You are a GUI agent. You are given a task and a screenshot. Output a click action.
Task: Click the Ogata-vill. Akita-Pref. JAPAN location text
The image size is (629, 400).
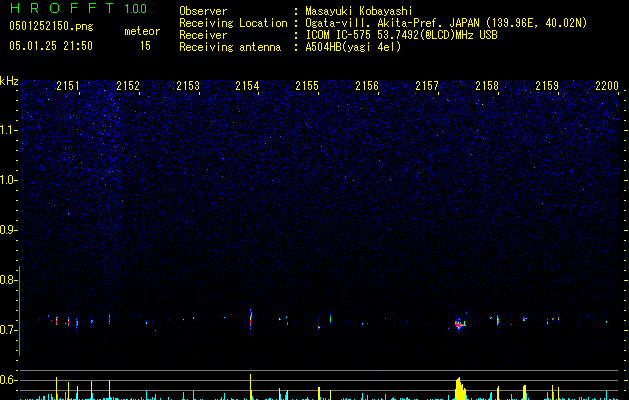446,23
